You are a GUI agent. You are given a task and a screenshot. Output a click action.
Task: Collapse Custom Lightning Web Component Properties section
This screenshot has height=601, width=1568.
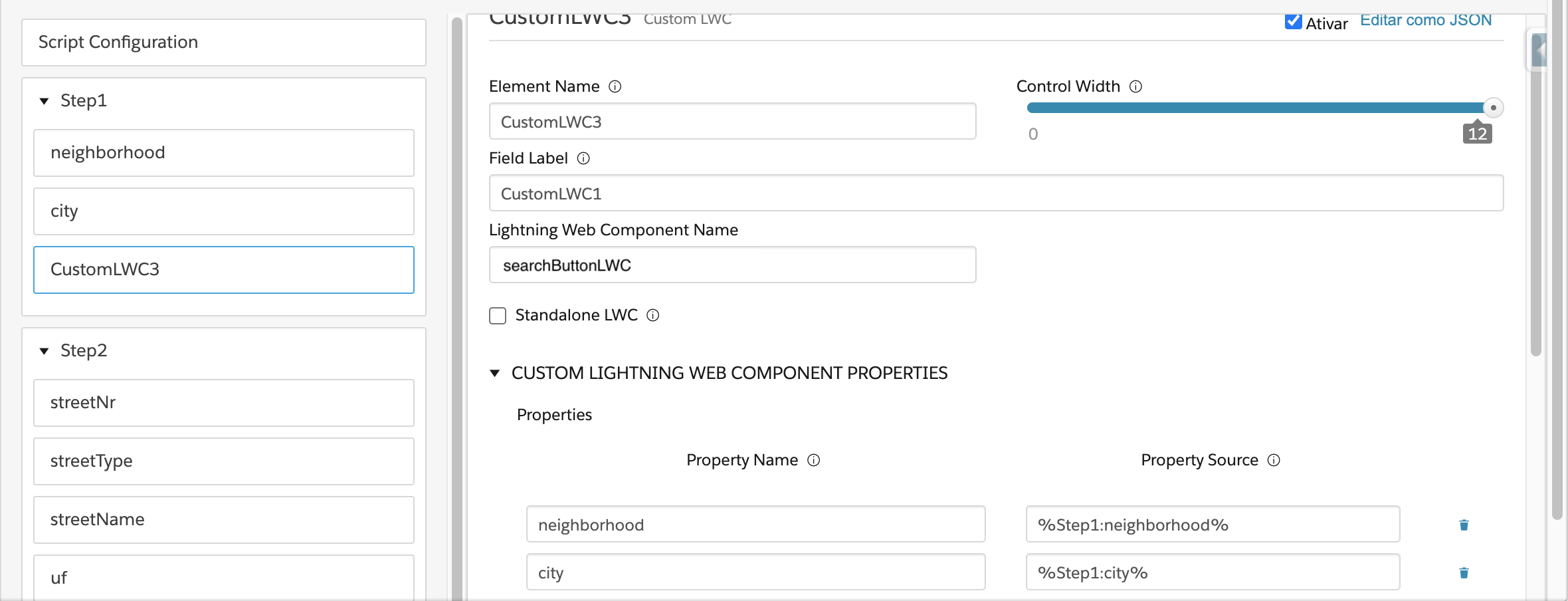495,373
